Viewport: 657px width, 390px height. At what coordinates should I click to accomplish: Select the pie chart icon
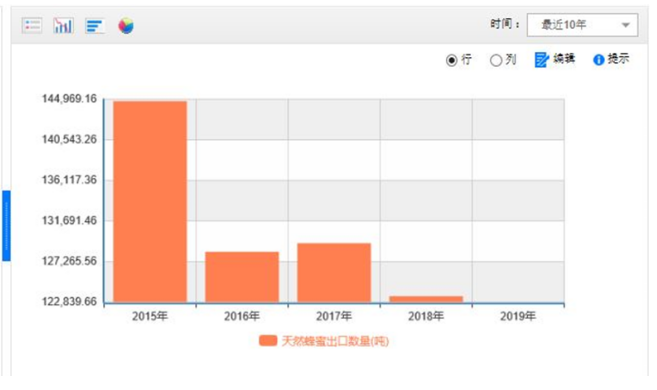point(126,26)
